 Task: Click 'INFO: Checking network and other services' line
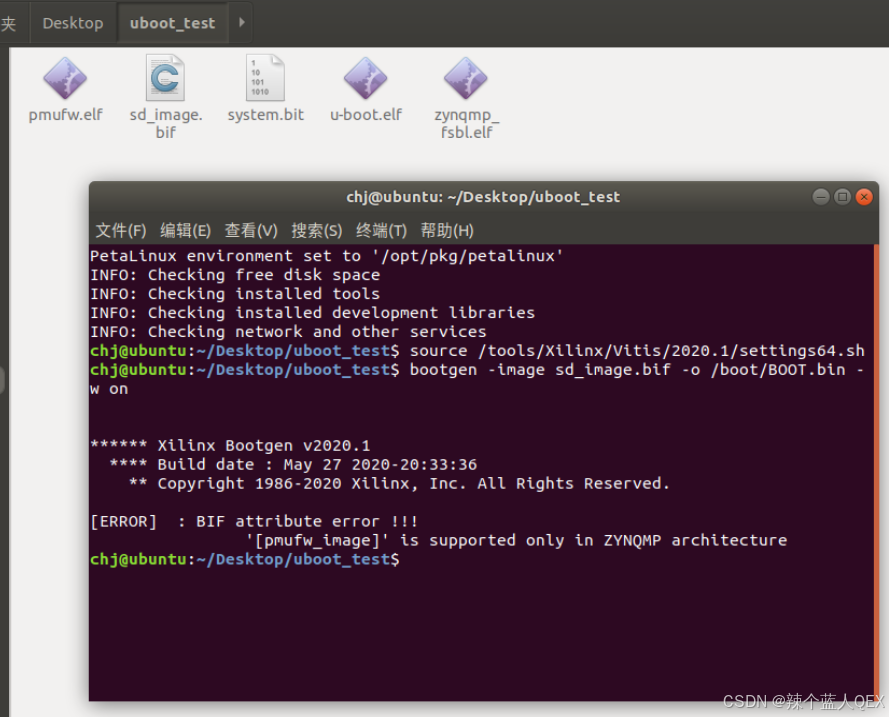pos(288,332)
